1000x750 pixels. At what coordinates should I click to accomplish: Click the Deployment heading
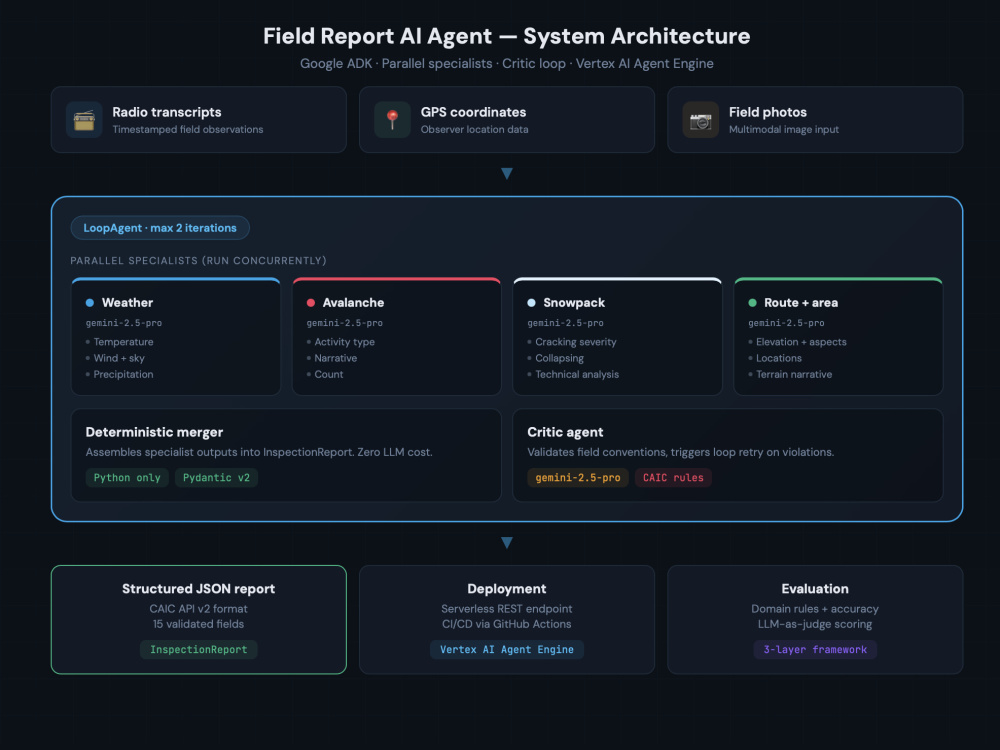(507, 589)
